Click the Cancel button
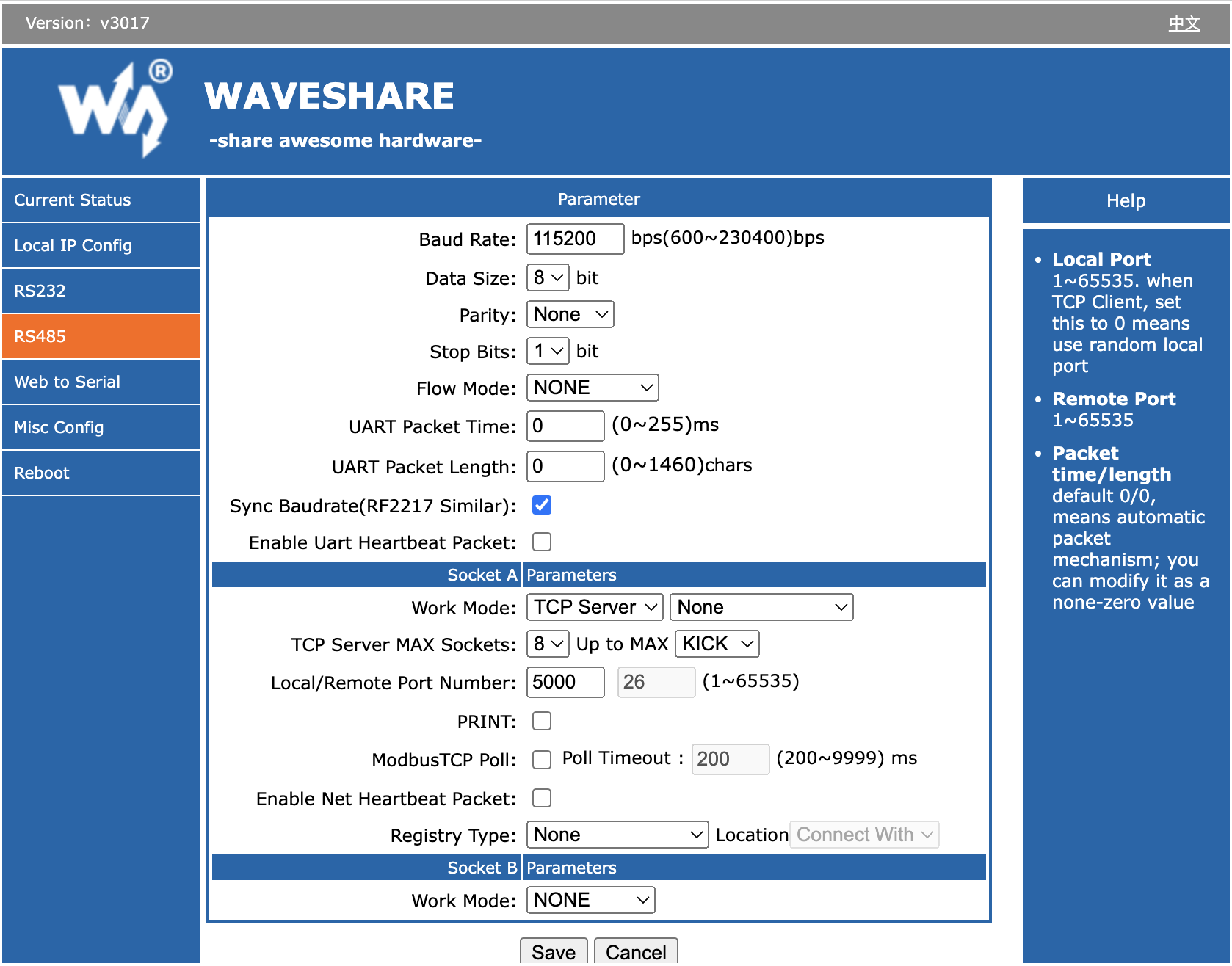 click(x=636, y=951)
